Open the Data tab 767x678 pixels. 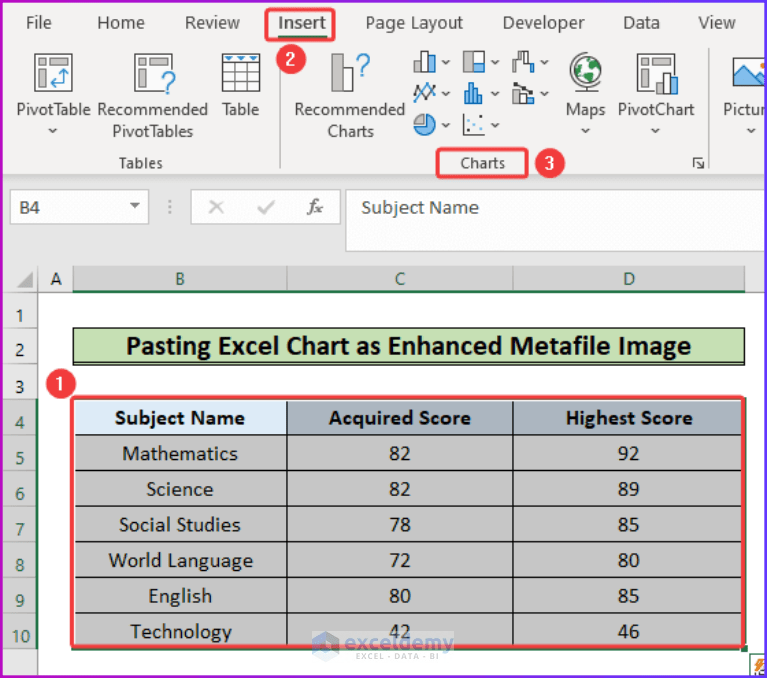pos(641,23)
